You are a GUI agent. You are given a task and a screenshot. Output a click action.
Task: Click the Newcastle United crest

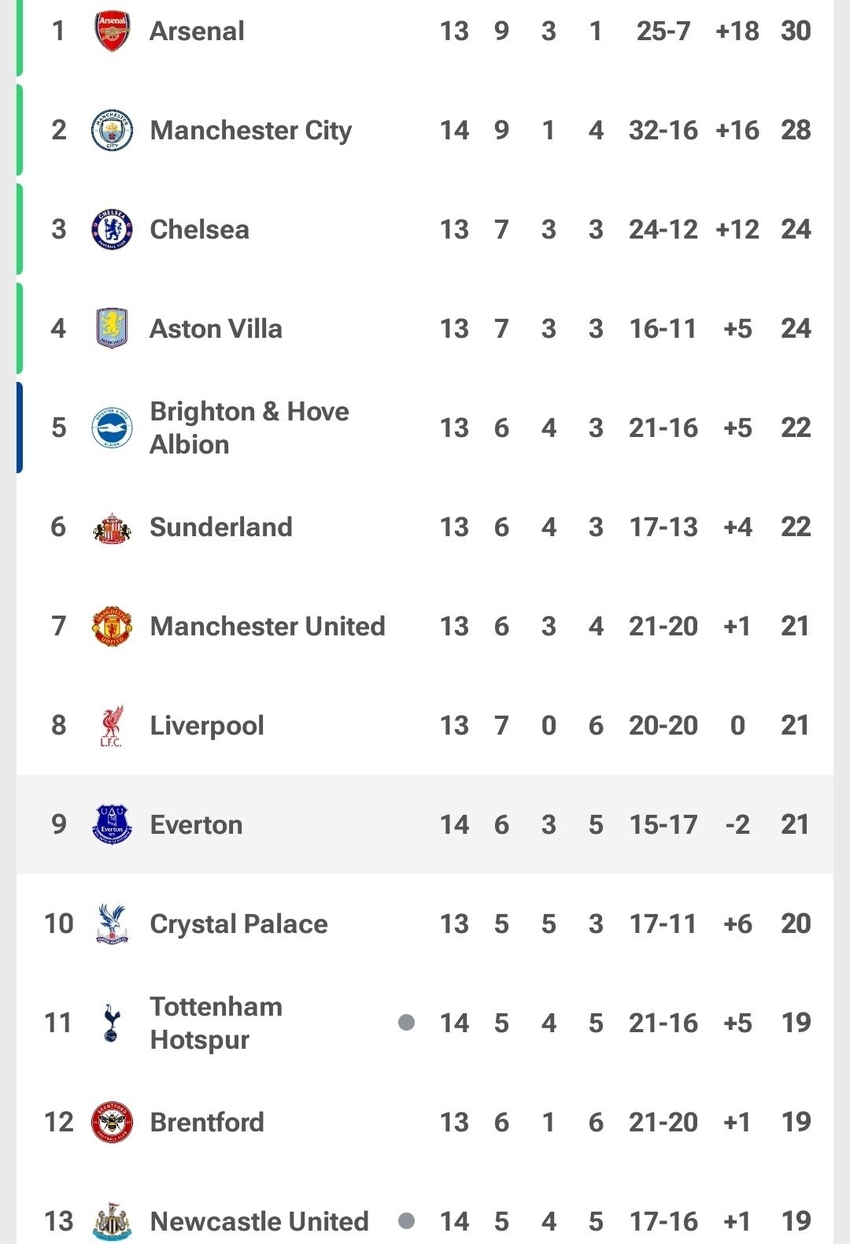[112, 1222]
